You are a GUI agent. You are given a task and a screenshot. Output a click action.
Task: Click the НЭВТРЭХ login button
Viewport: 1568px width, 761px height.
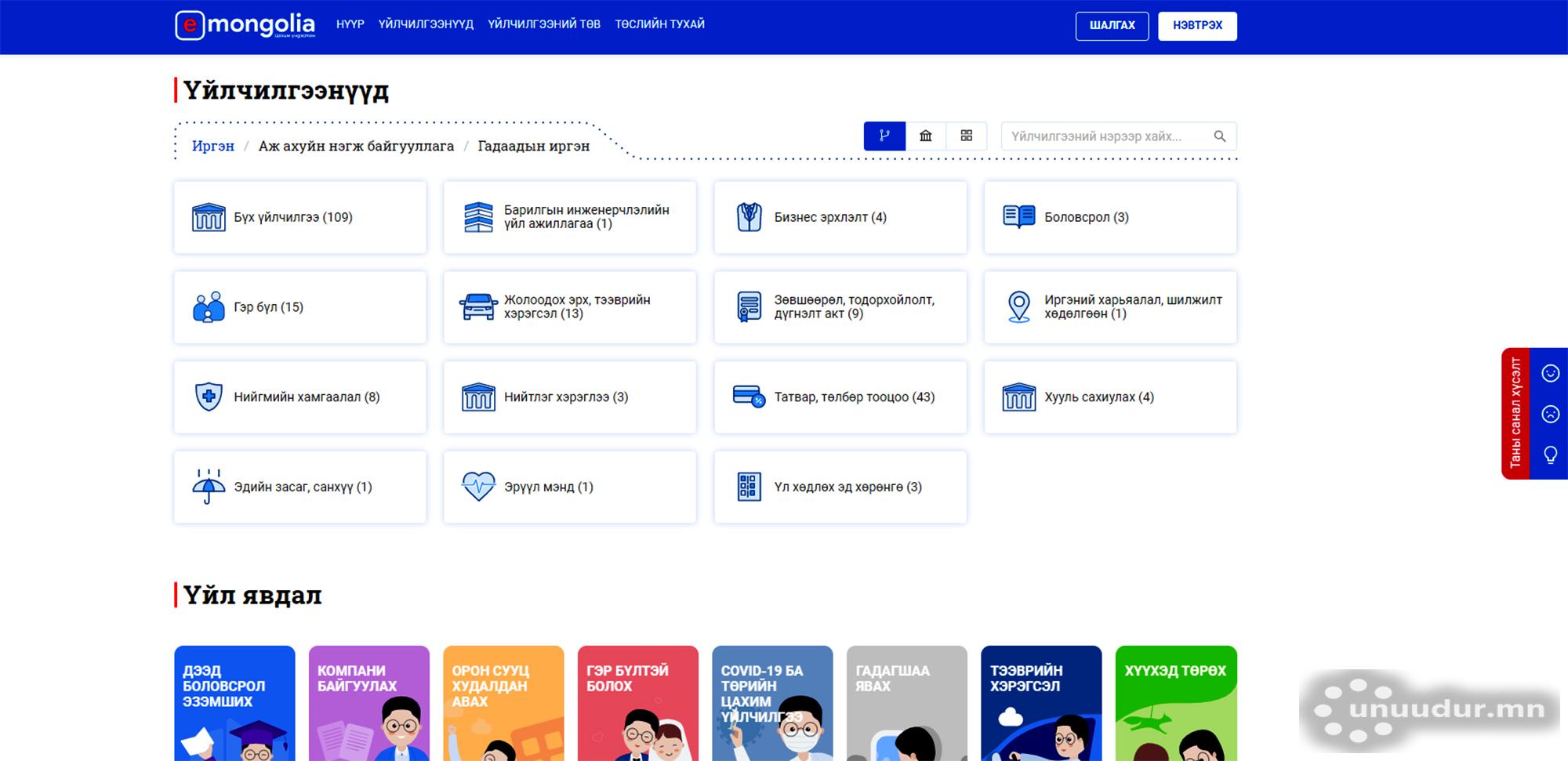[x=1197, y=26]
